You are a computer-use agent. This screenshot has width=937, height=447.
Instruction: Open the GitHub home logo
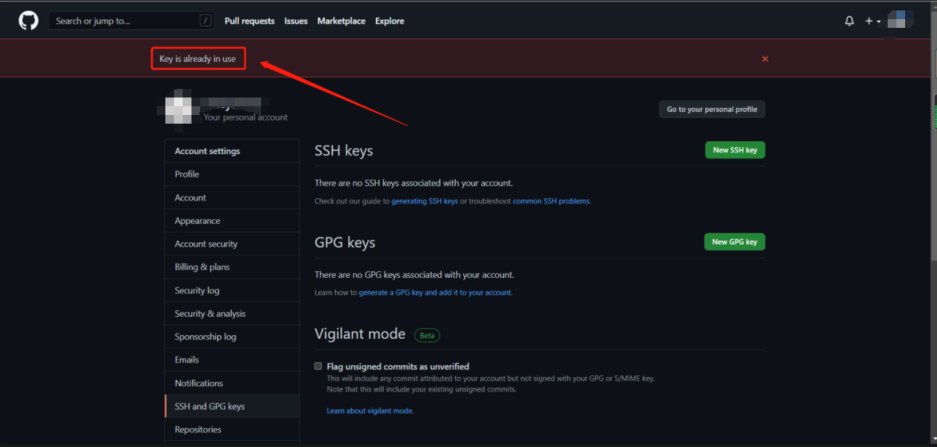point(28,21)
